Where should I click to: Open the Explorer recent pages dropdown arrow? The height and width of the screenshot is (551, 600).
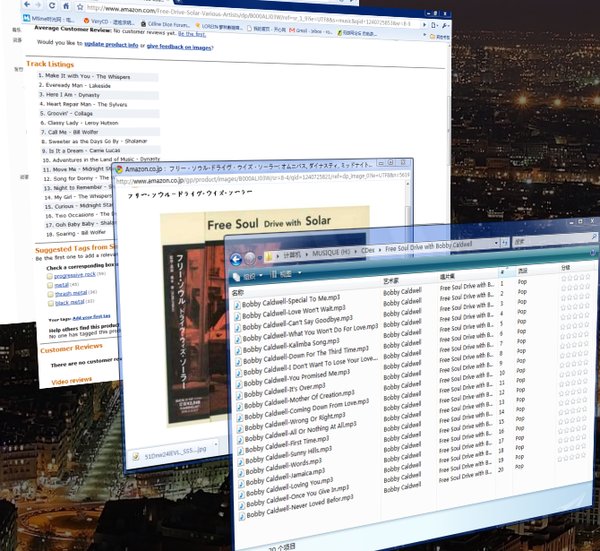[260, 258]
